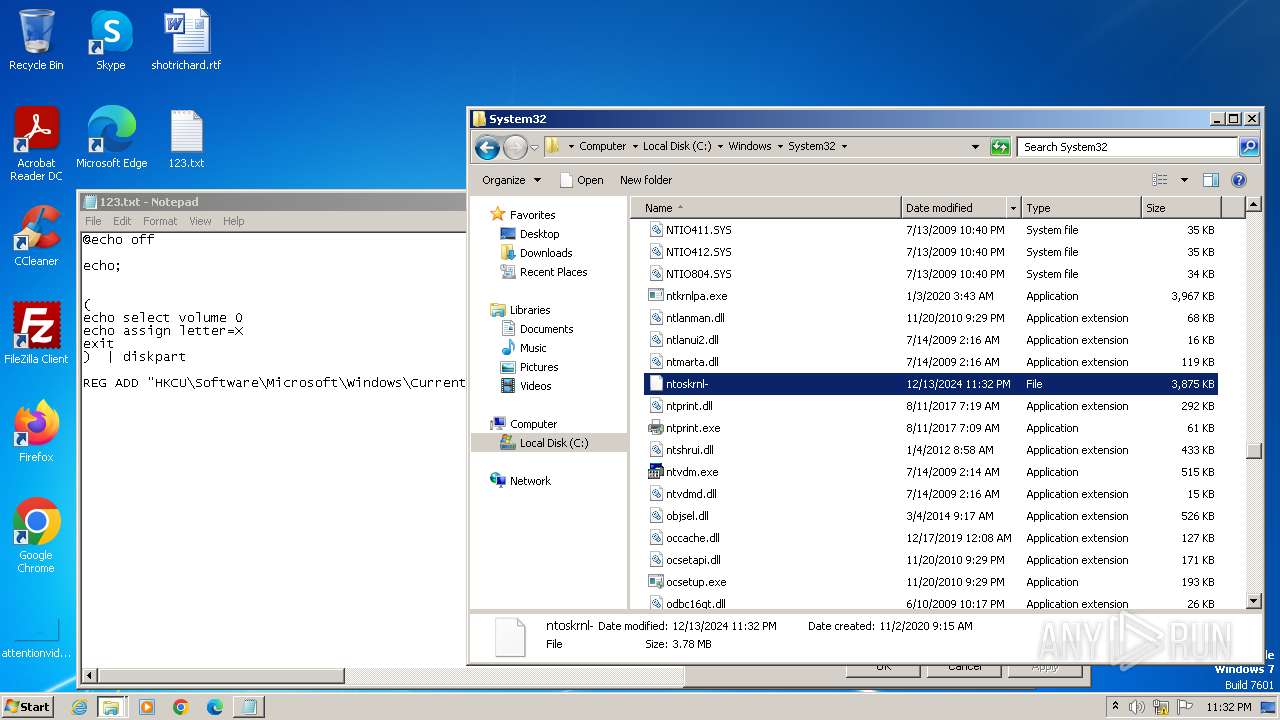Sort files by the Type column

coord(1081,208)
